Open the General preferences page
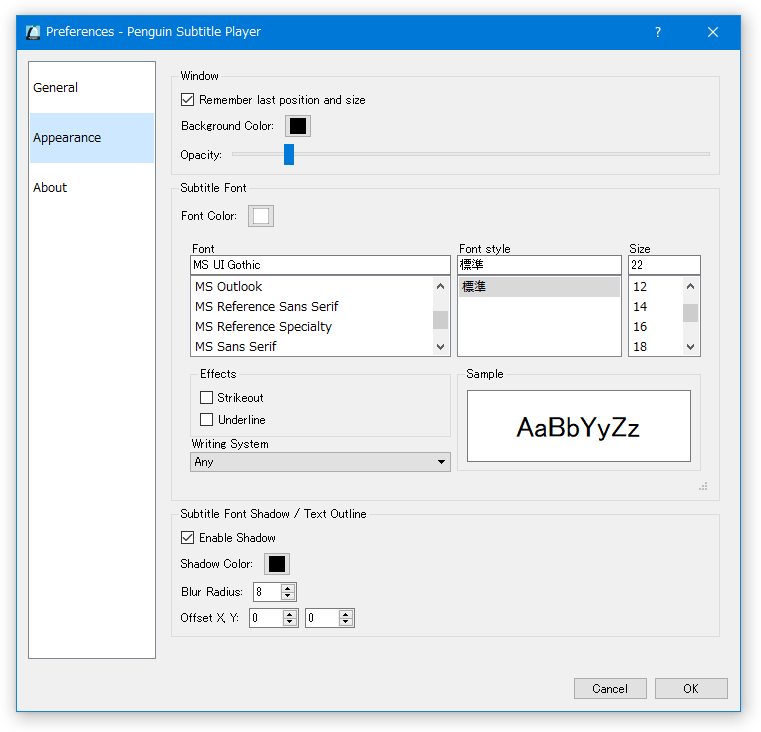The image size is (761, 732). pyautogui.click(x=92, y=87)
